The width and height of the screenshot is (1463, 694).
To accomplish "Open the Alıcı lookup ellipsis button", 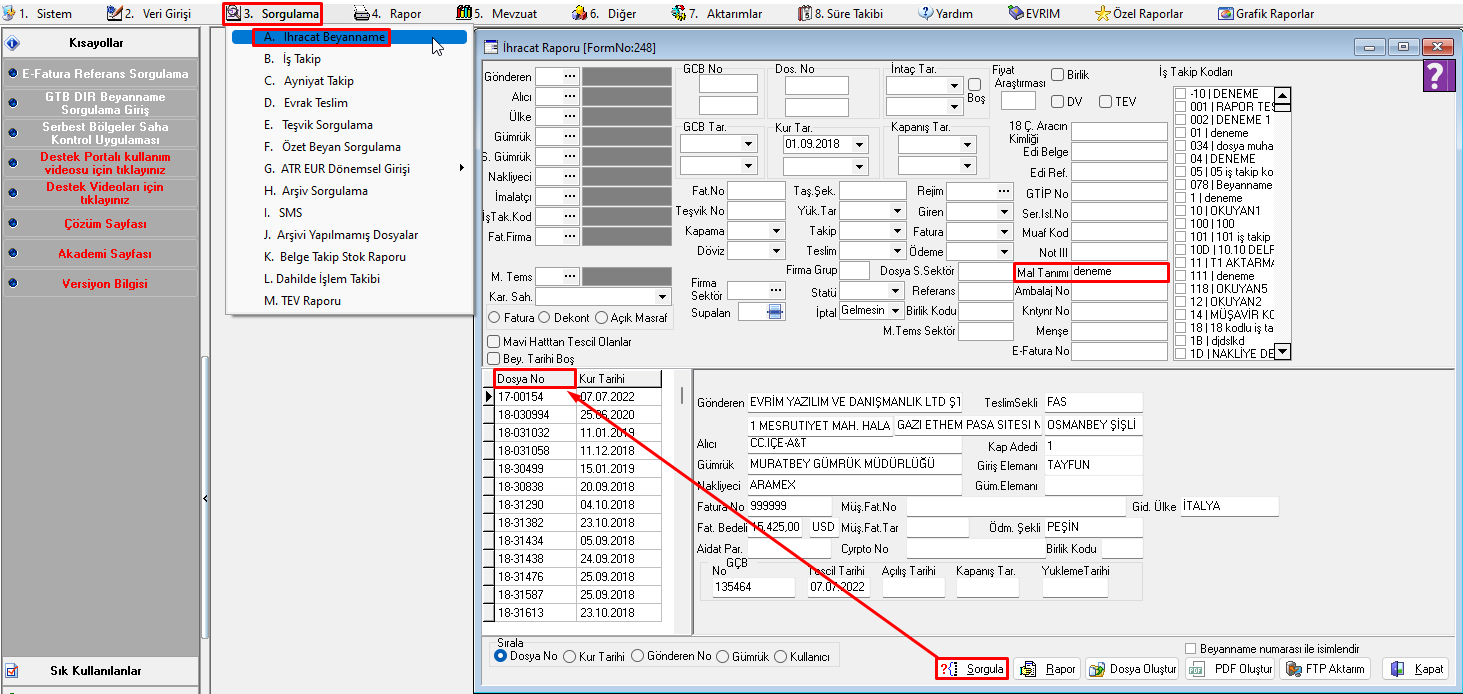I will coord(570,97).
